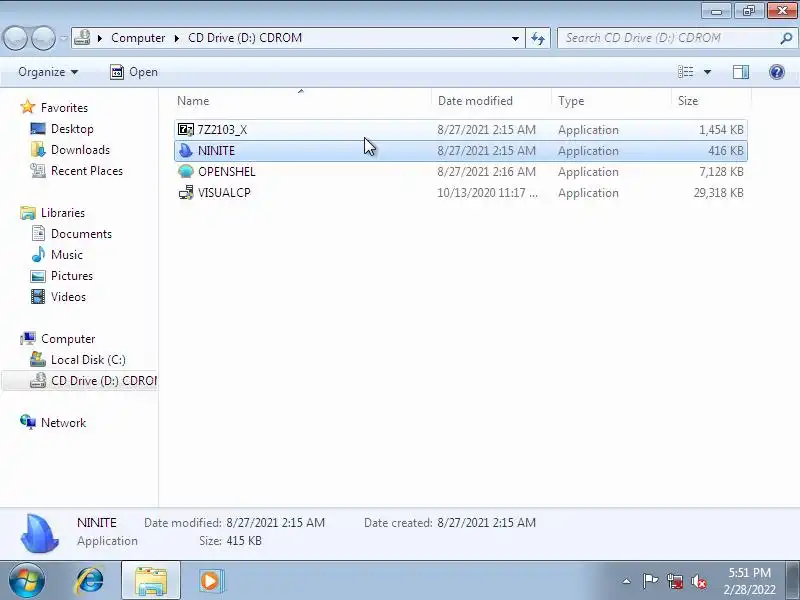
Task: Click the Libraries icon in navigation pane
Action: click(x=28, y=212)
